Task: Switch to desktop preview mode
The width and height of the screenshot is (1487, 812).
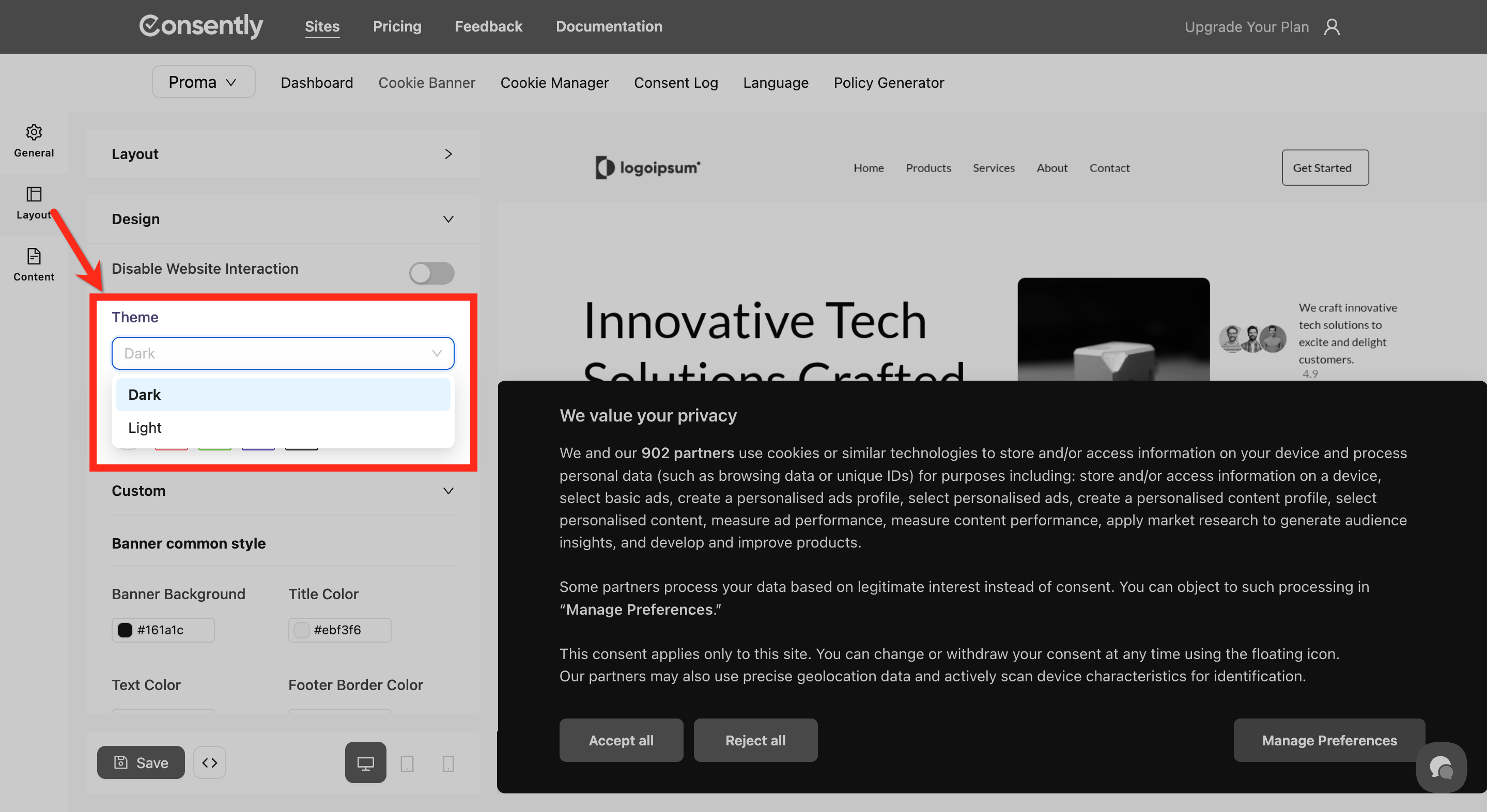Action: click(x=365, y=762)
